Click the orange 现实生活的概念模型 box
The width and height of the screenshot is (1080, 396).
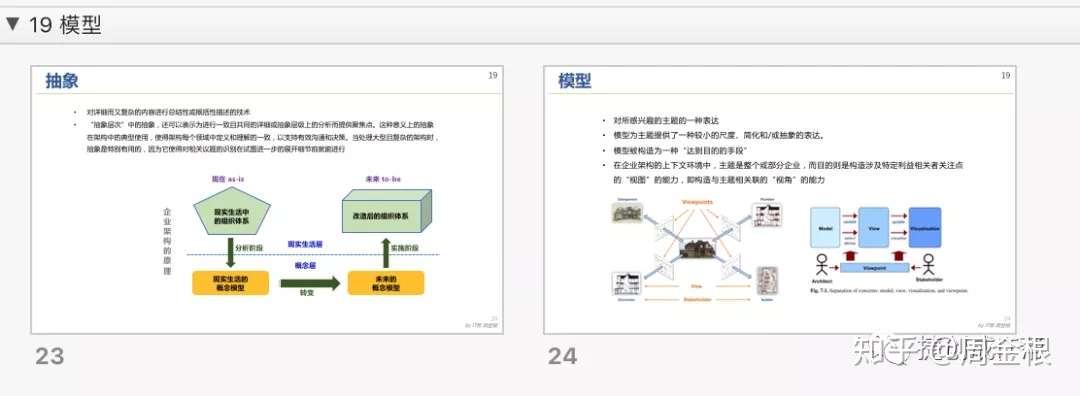point(231,283)
